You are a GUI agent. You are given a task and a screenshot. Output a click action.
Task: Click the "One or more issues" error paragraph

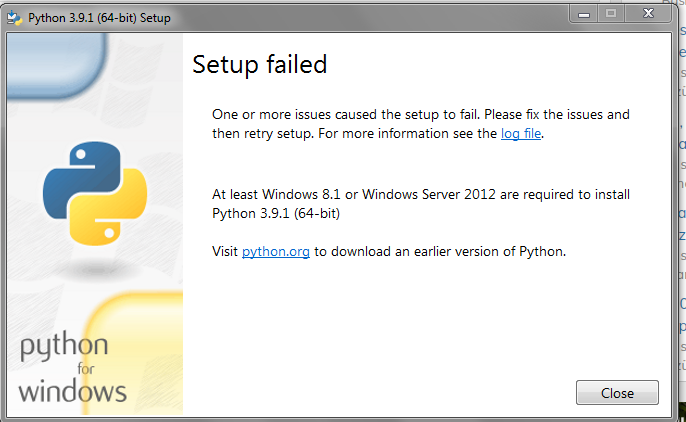tap(421, 124)
